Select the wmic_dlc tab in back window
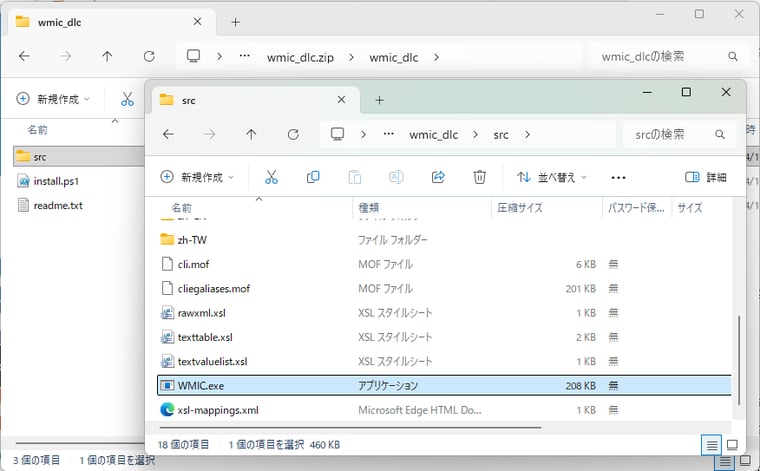 (110, 22)
